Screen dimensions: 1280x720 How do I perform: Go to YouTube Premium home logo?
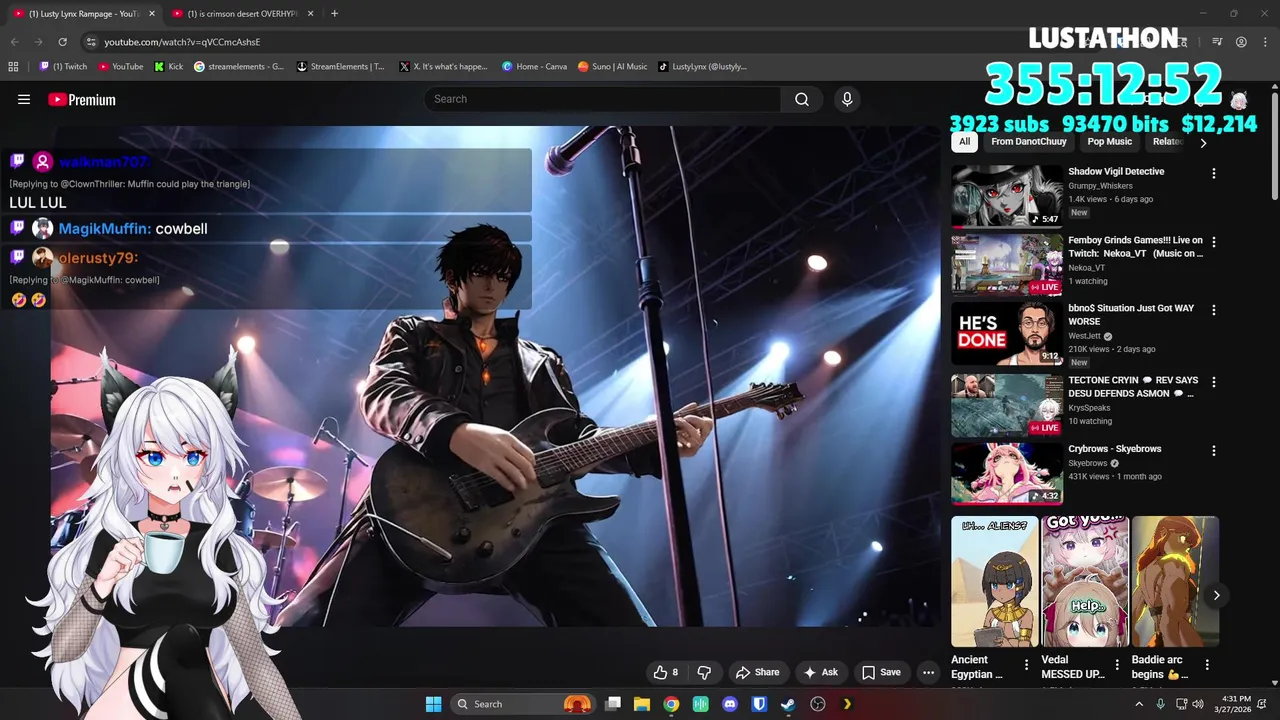(x=82, y=99)
